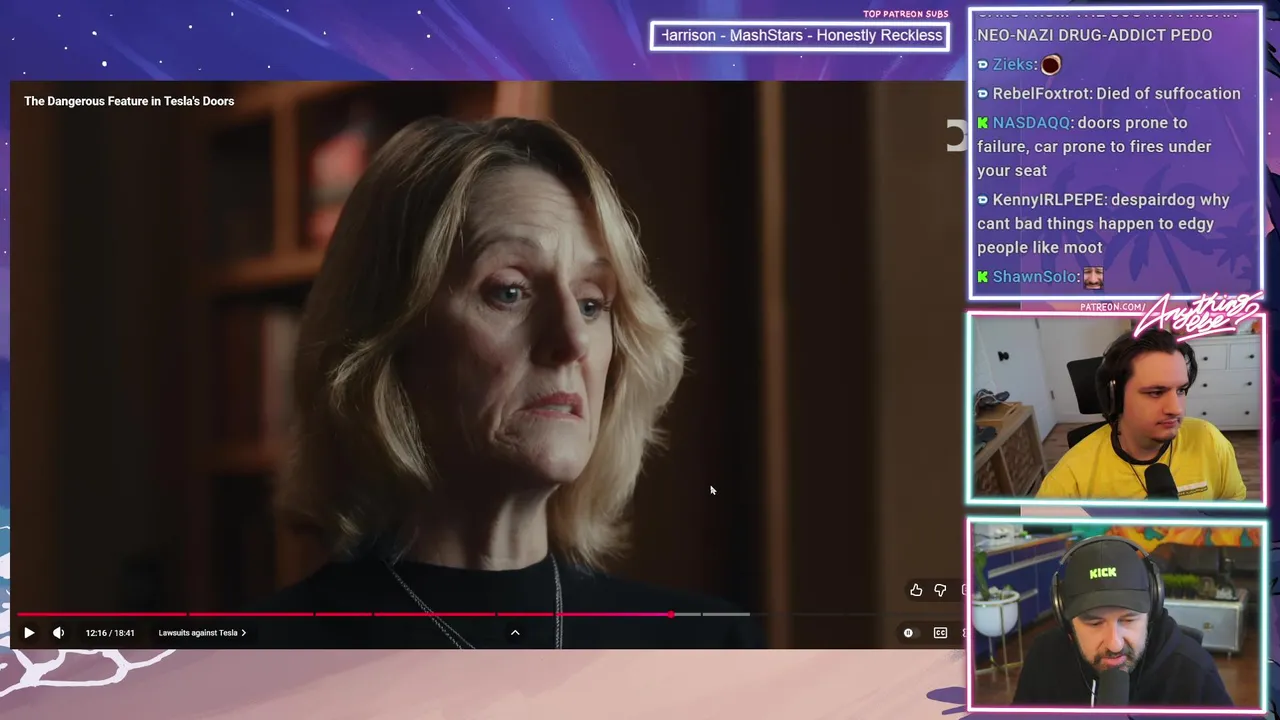
Task: Click the badge icon beside KennyIRLPEPE
Action: pyautogui.click(x=983, y=200)
